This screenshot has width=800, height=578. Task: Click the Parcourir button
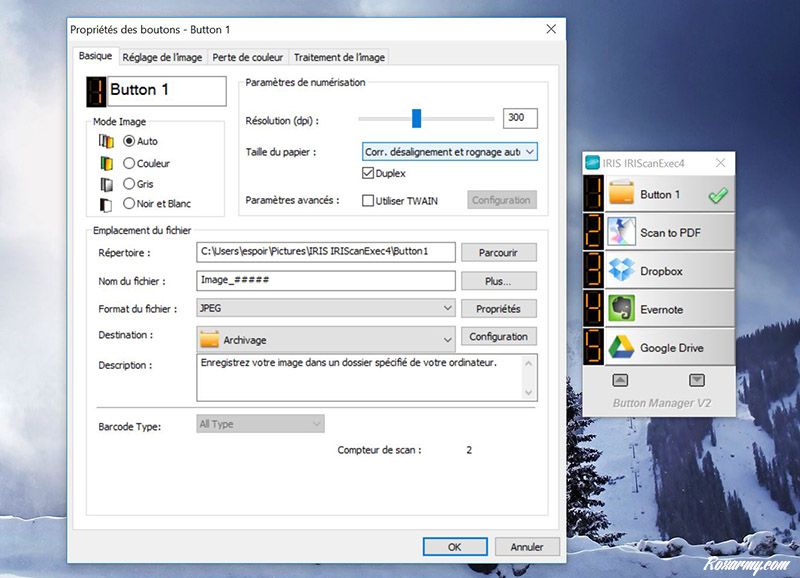coord(498,252)
